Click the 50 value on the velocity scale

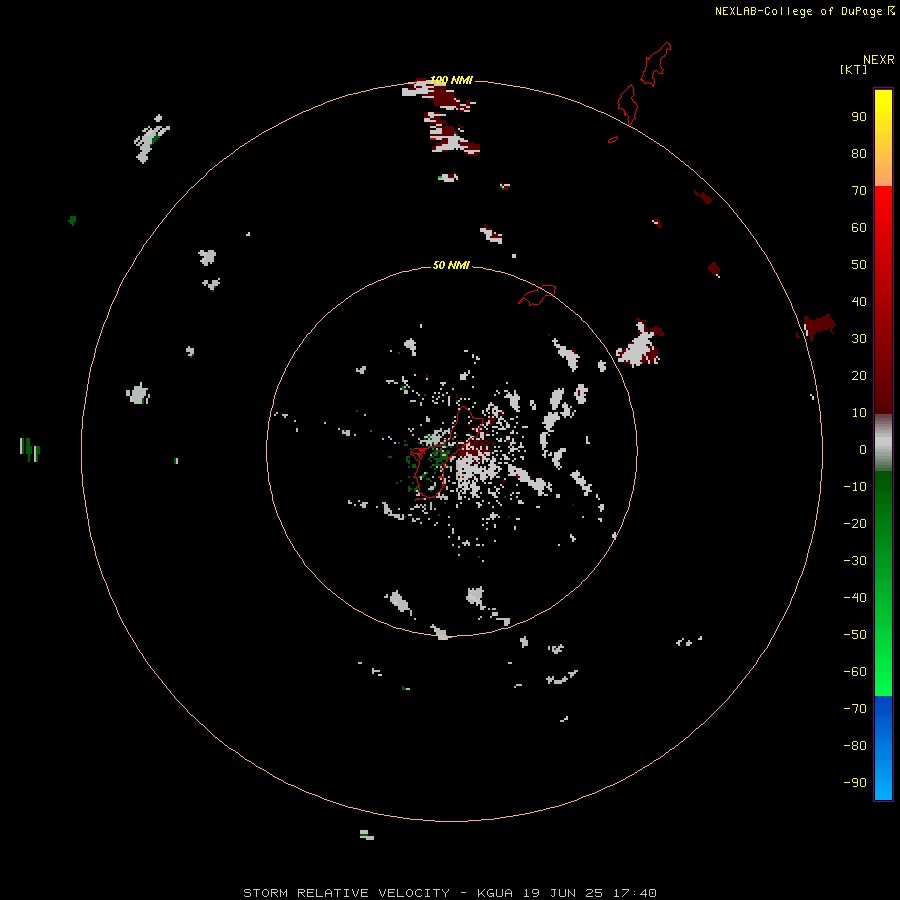click(x=859, y=265)
